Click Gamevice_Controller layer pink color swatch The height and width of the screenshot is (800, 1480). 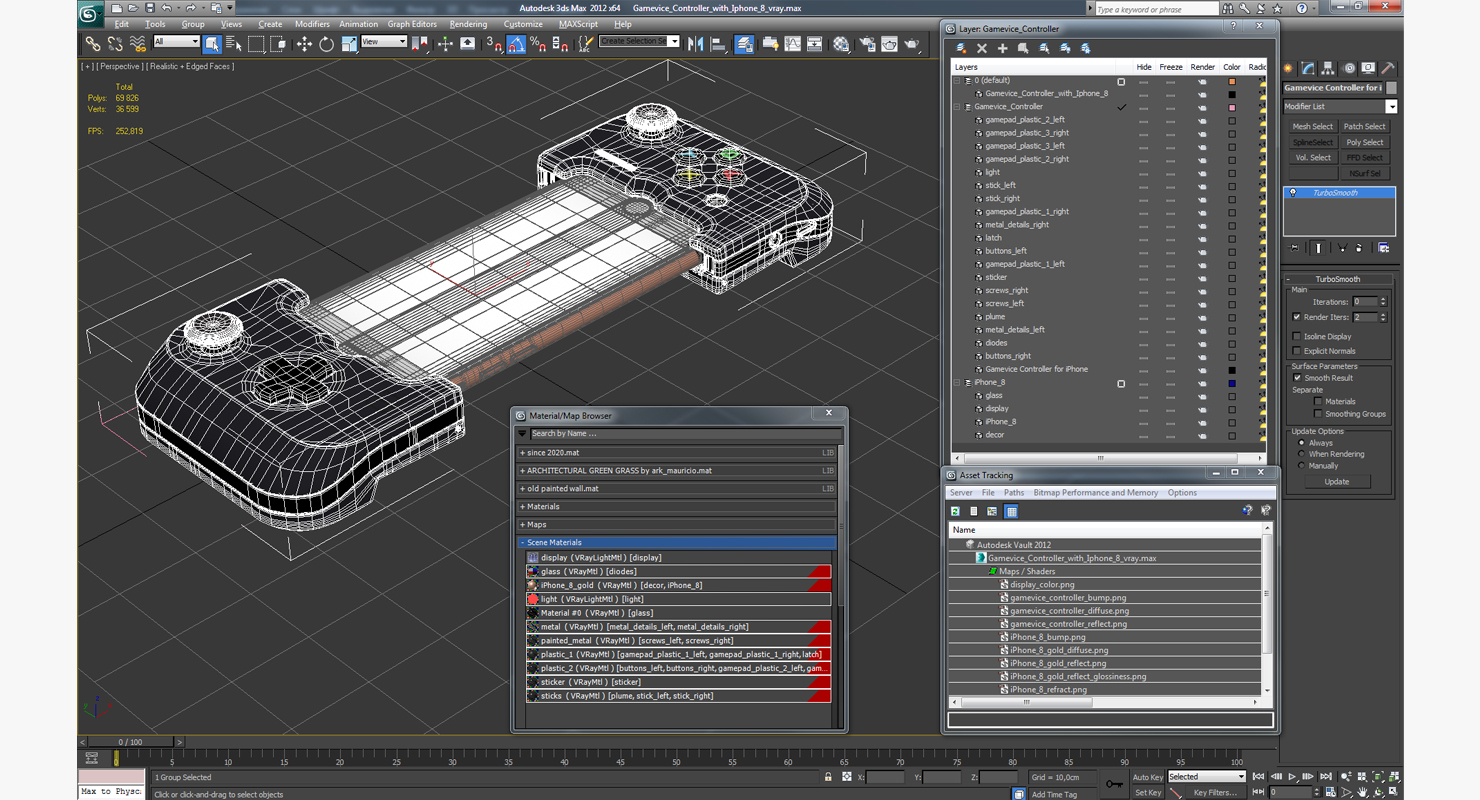click(1232, 107)
